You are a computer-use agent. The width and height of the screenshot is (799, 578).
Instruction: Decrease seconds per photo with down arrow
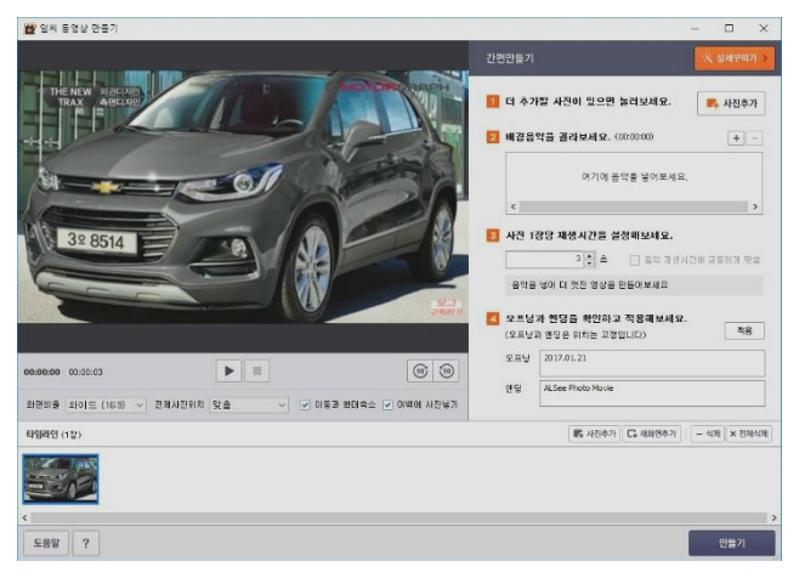point(590,264)
